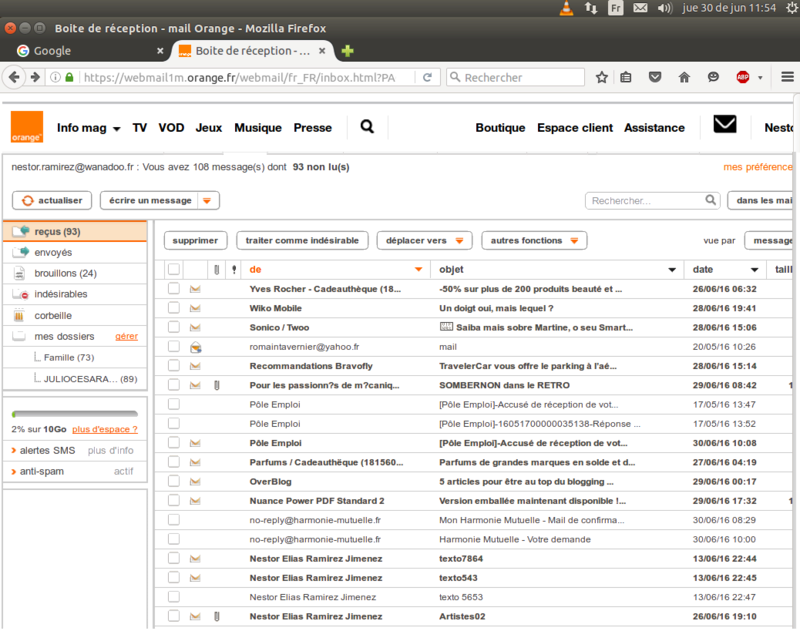
Task: Expand the anti-spam section
Action: click(14, 472)
